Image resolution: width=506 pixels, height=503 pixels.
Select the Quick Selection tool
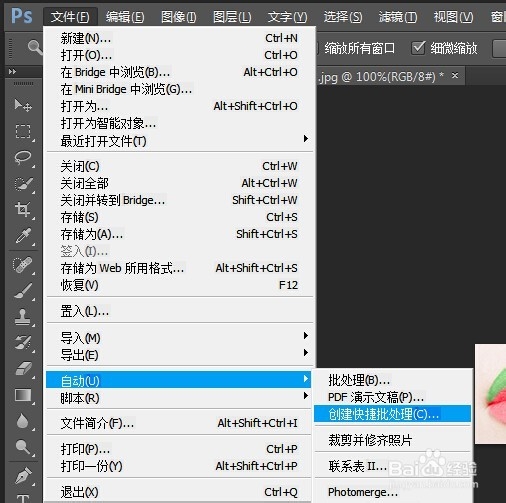click(x=23, y=183)
